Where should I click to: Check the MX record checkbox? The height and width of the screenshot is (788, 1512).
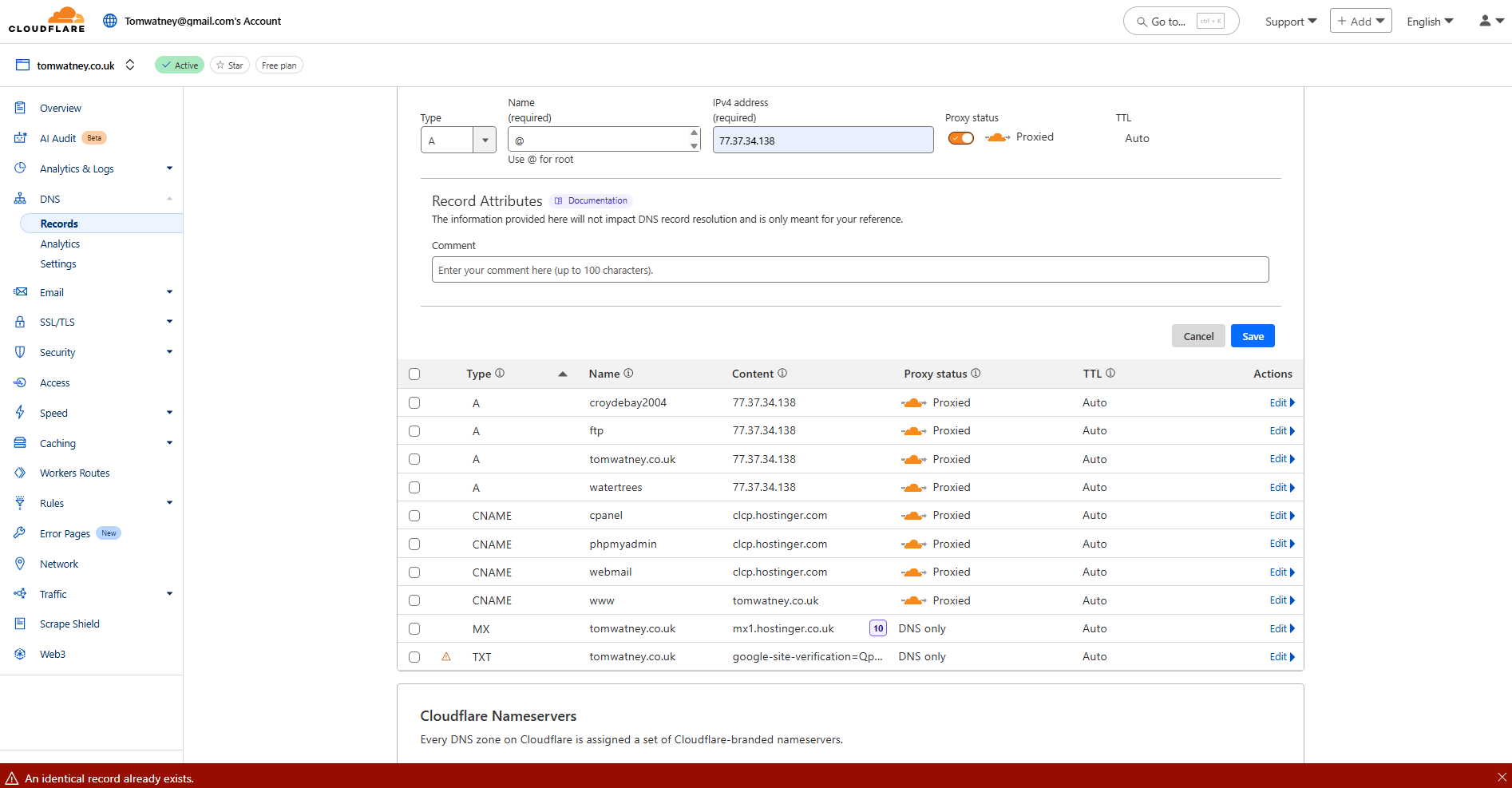click(414, 629)
